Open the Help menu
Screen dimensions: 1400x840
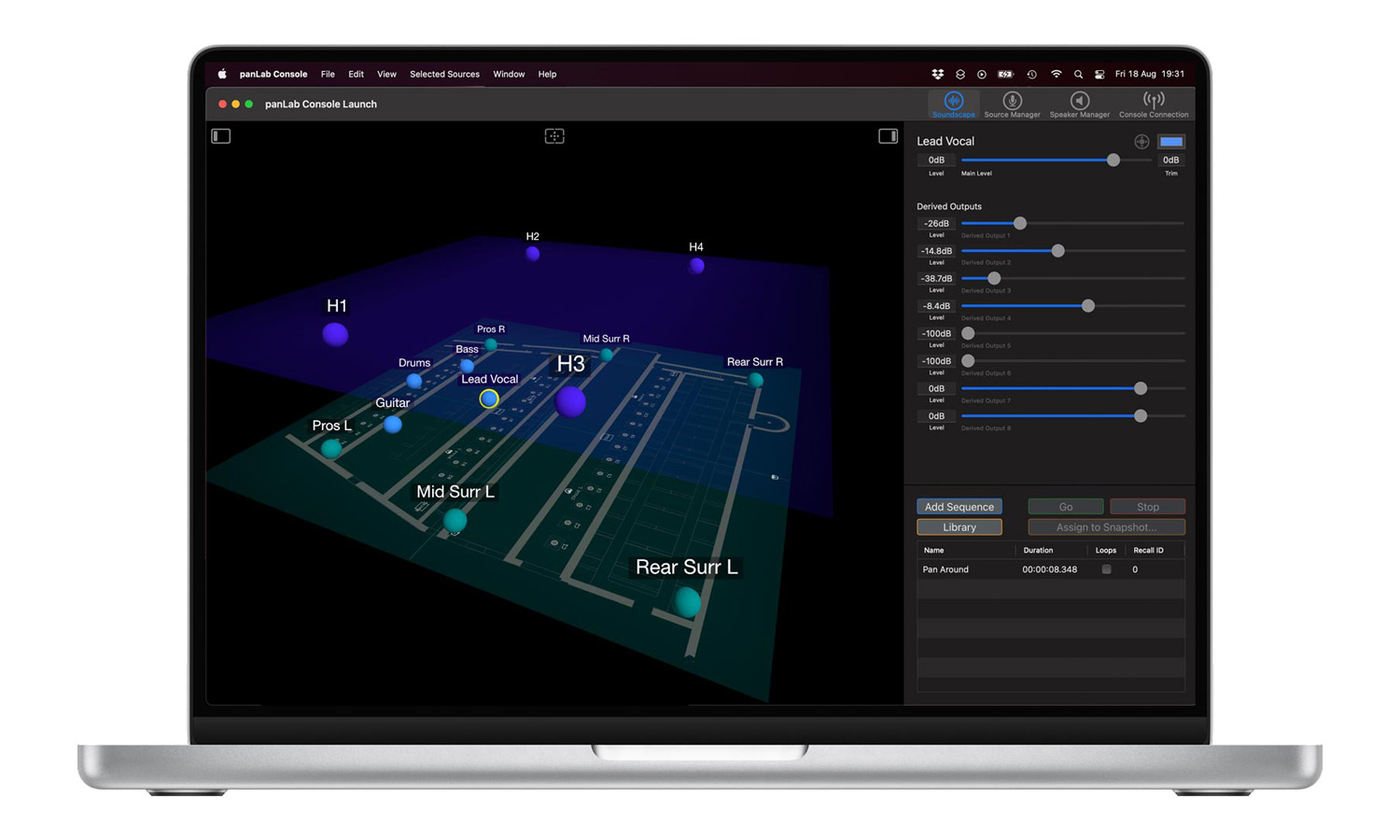tap(547, 74)
